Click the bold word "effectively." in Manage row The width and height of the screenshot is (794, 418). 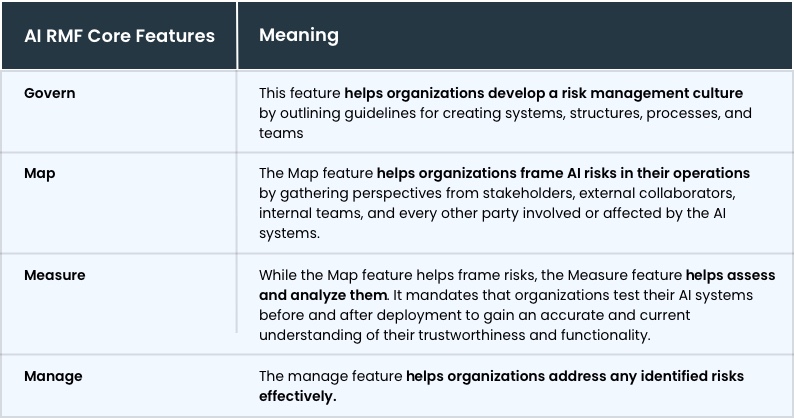298,396
